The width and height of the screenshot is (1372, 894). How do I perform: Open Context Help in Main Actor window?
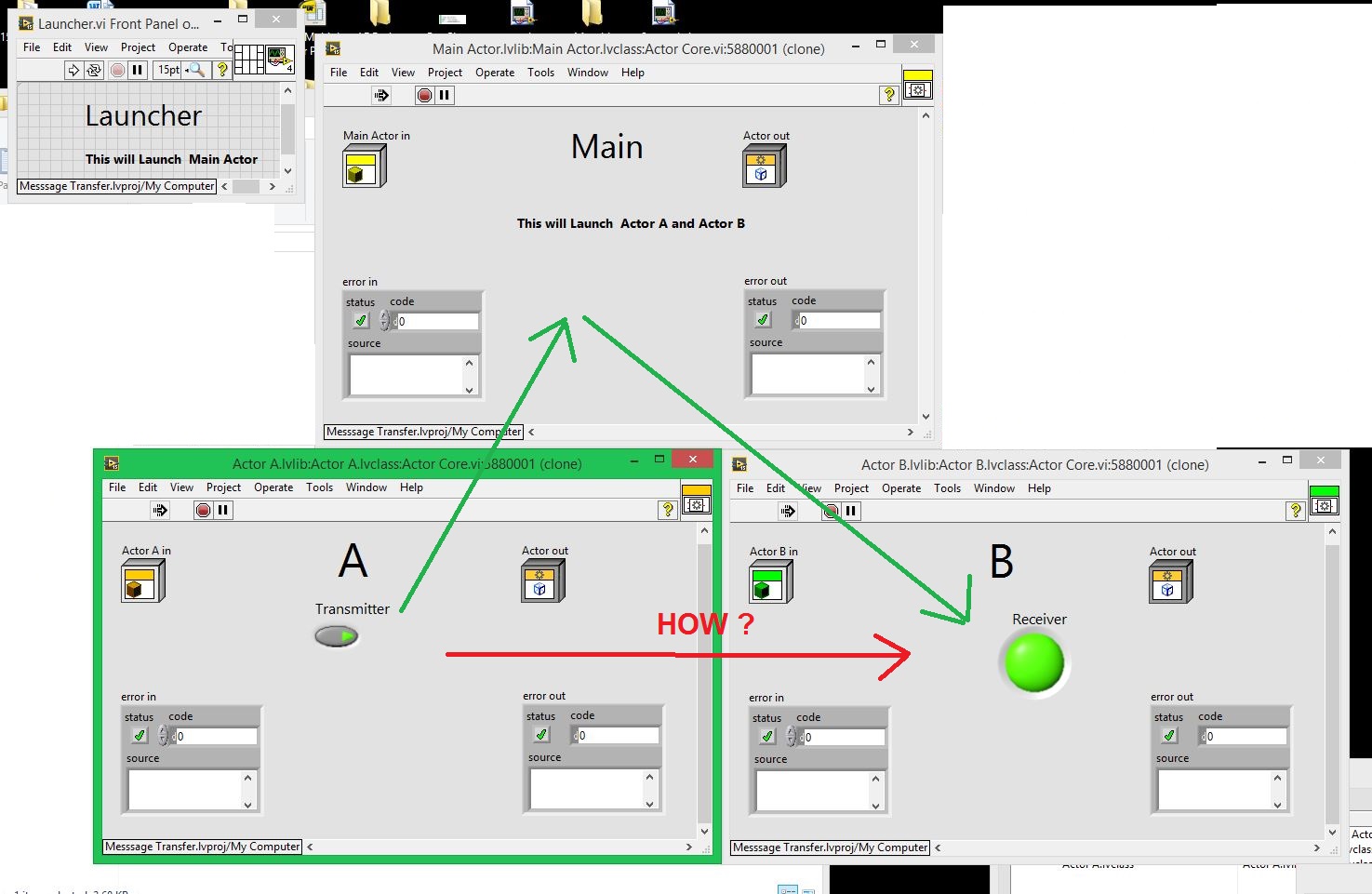click(889, 94)
